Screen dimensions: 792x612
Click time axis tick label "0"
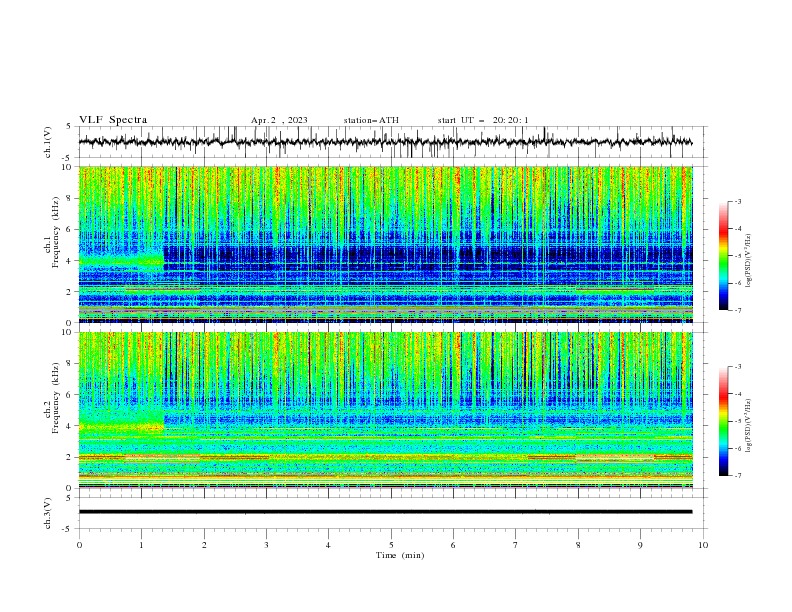coord(79,545)
